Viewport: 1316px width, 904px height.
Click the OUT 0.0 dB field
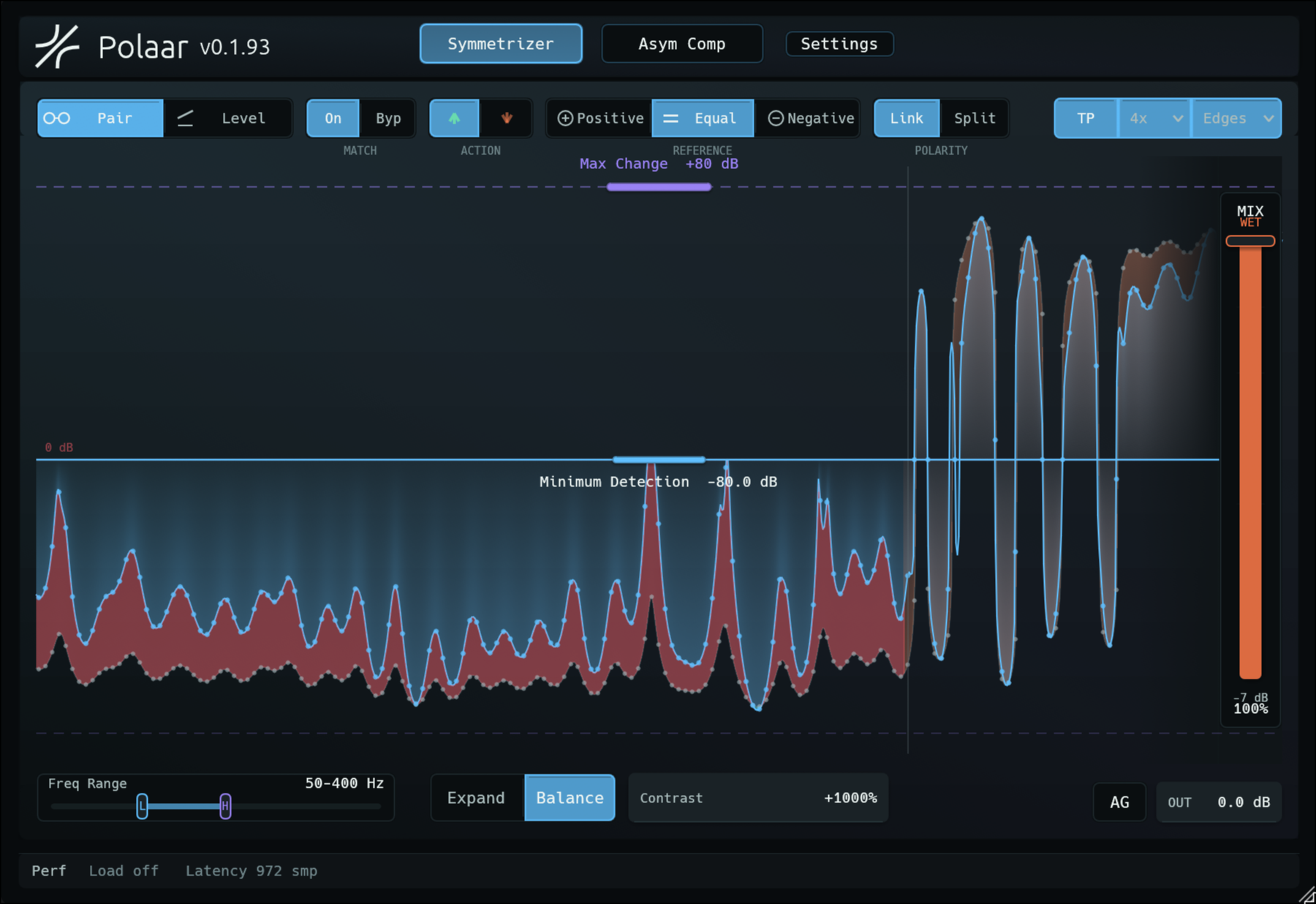coord(1219,802)
